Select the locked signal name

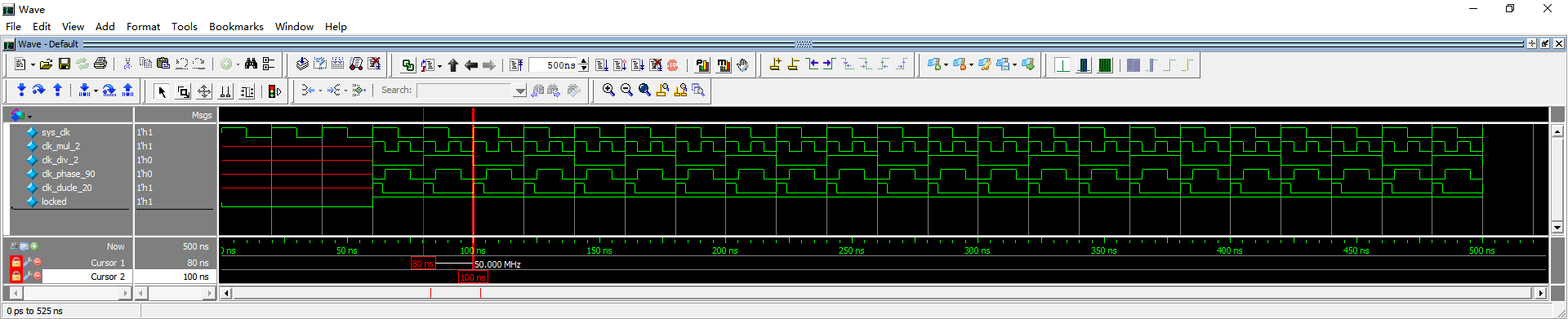click(x=54, y=202)
